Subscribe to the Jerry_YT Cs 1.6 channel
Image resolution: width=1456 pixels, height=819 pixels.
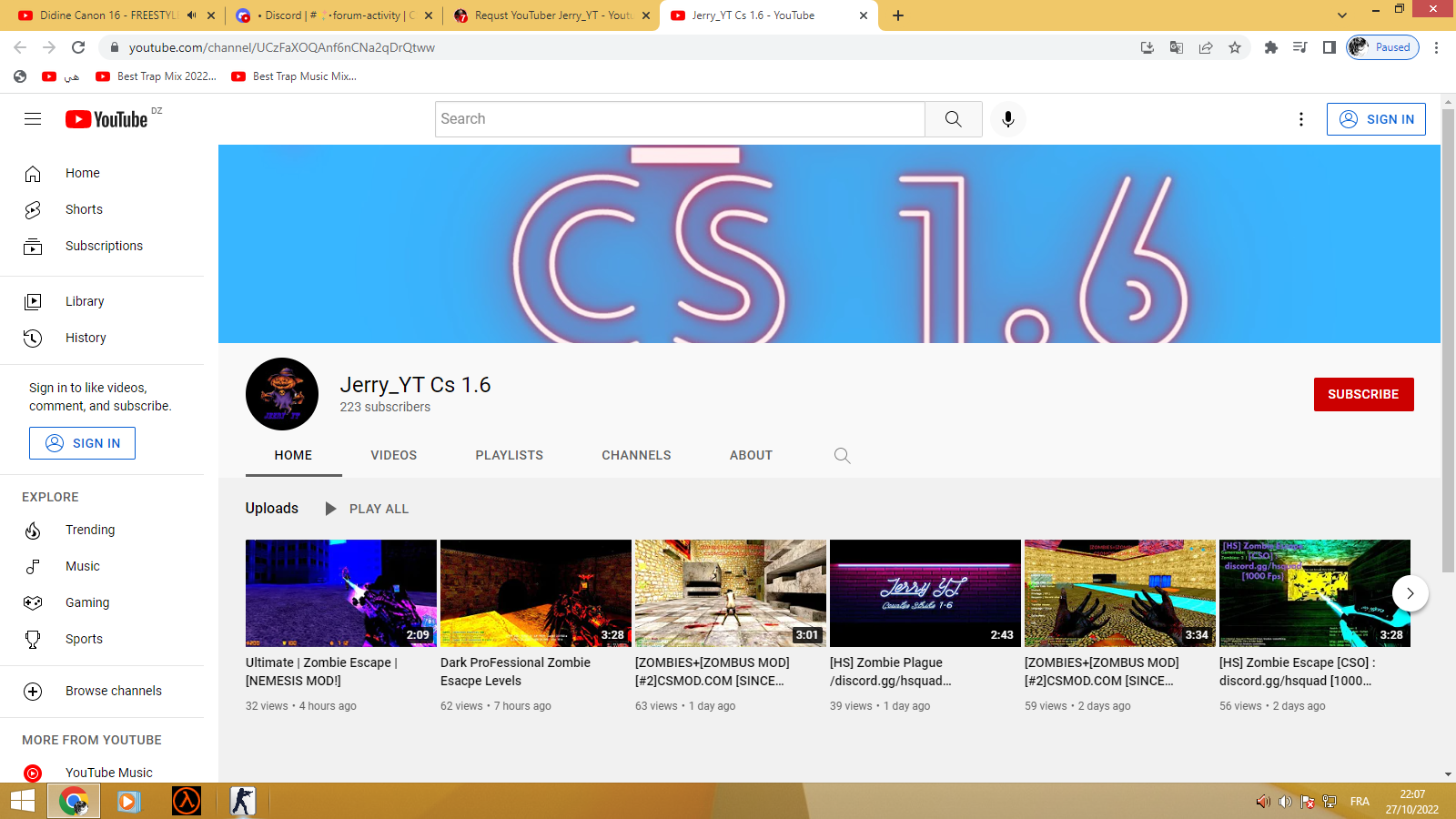1362,394
